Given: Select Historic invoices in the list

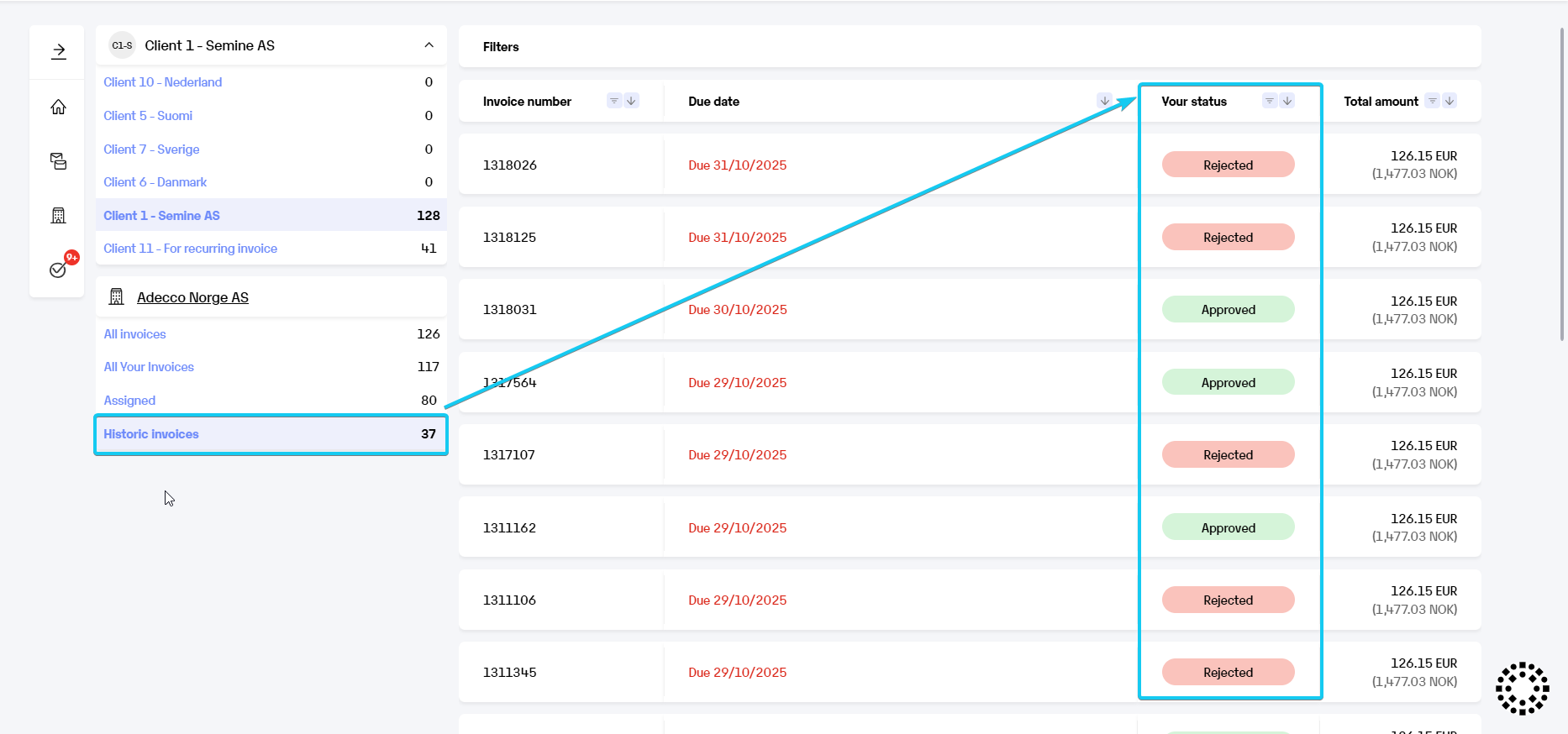Looking at the screenshot, I should (x=151, y=434).
